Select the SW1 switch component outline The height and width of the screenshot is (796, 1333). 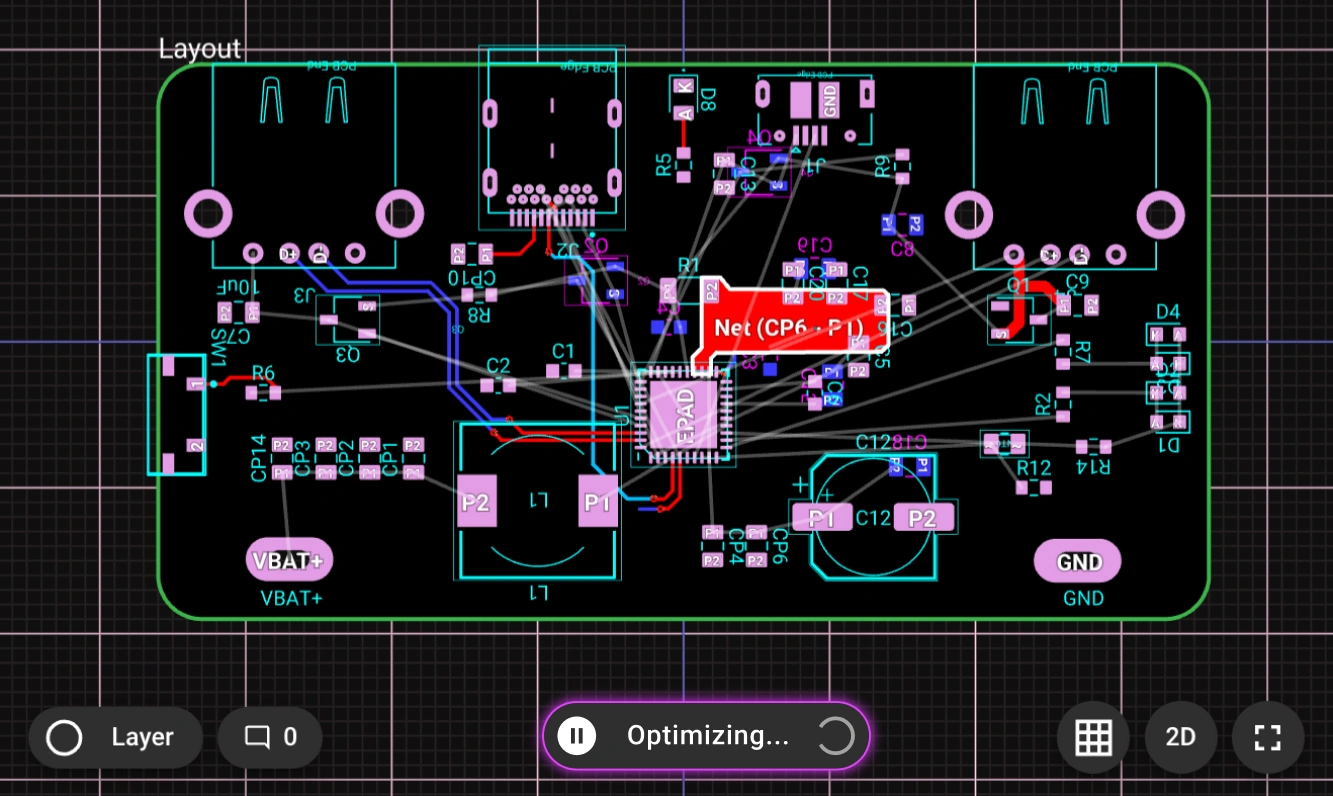(176, 414)
